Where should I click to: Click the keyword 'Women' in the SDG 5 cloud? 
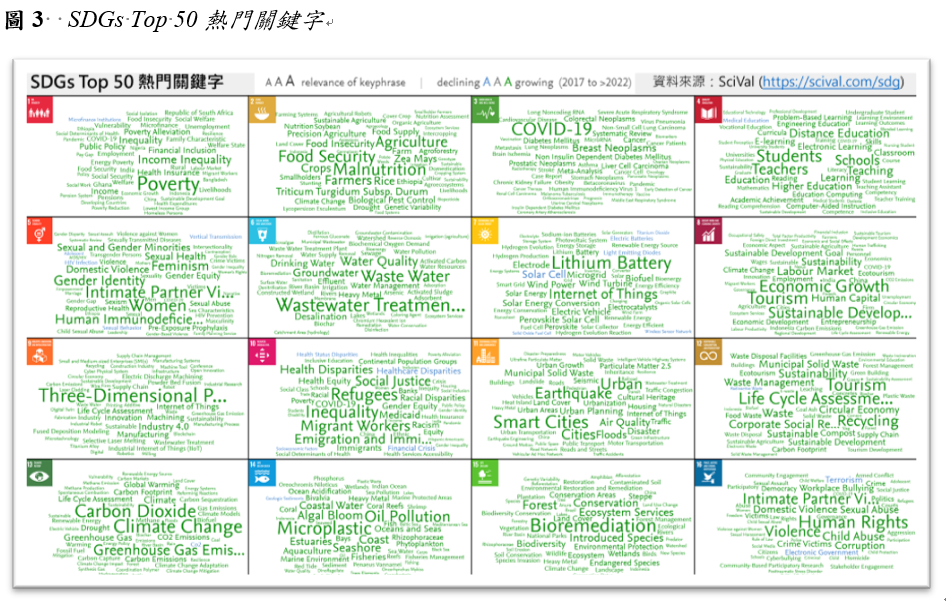(157, 305)
